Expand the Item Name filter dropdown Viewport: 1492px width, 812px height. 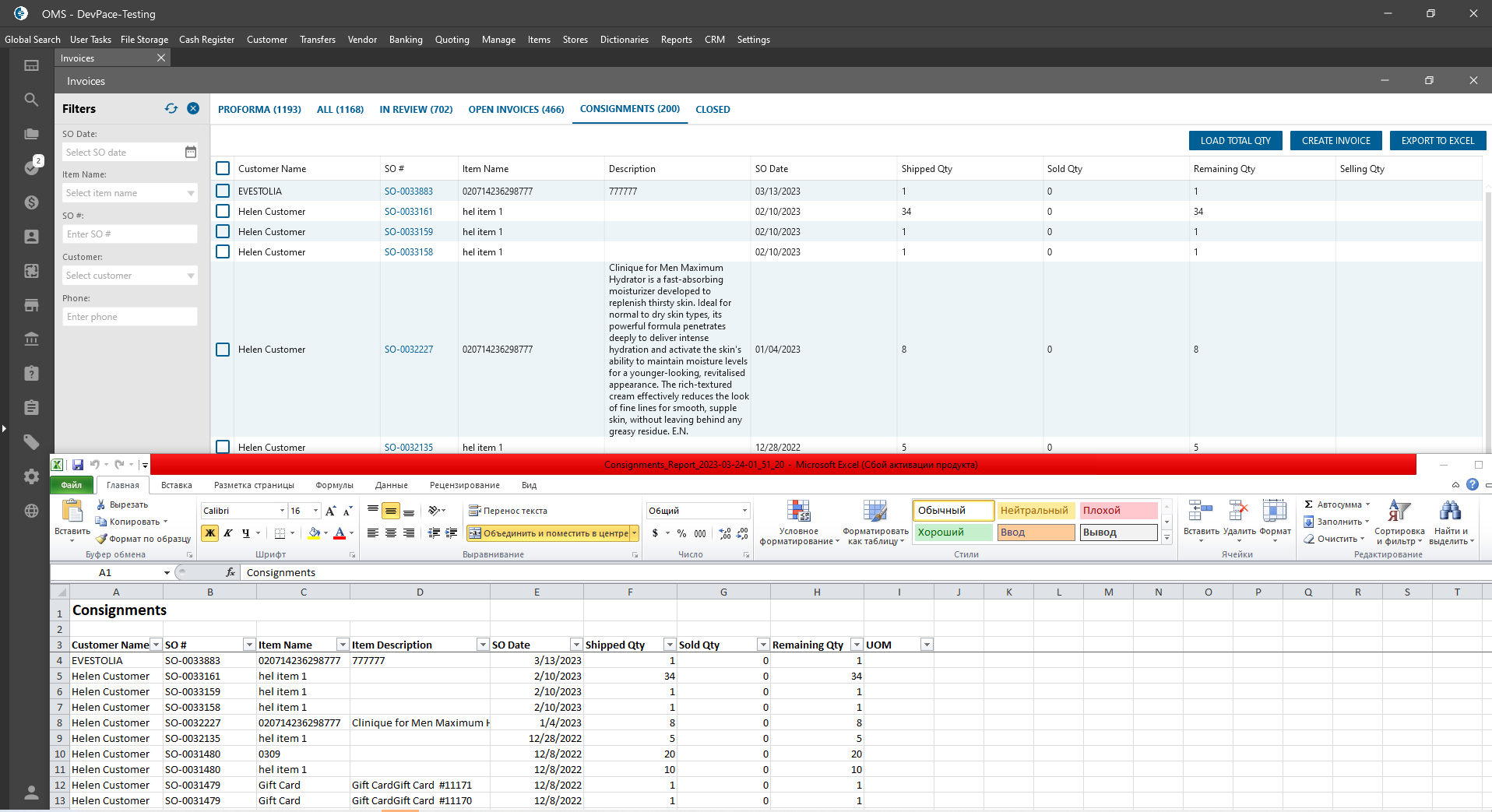click(x=191, y=193)
